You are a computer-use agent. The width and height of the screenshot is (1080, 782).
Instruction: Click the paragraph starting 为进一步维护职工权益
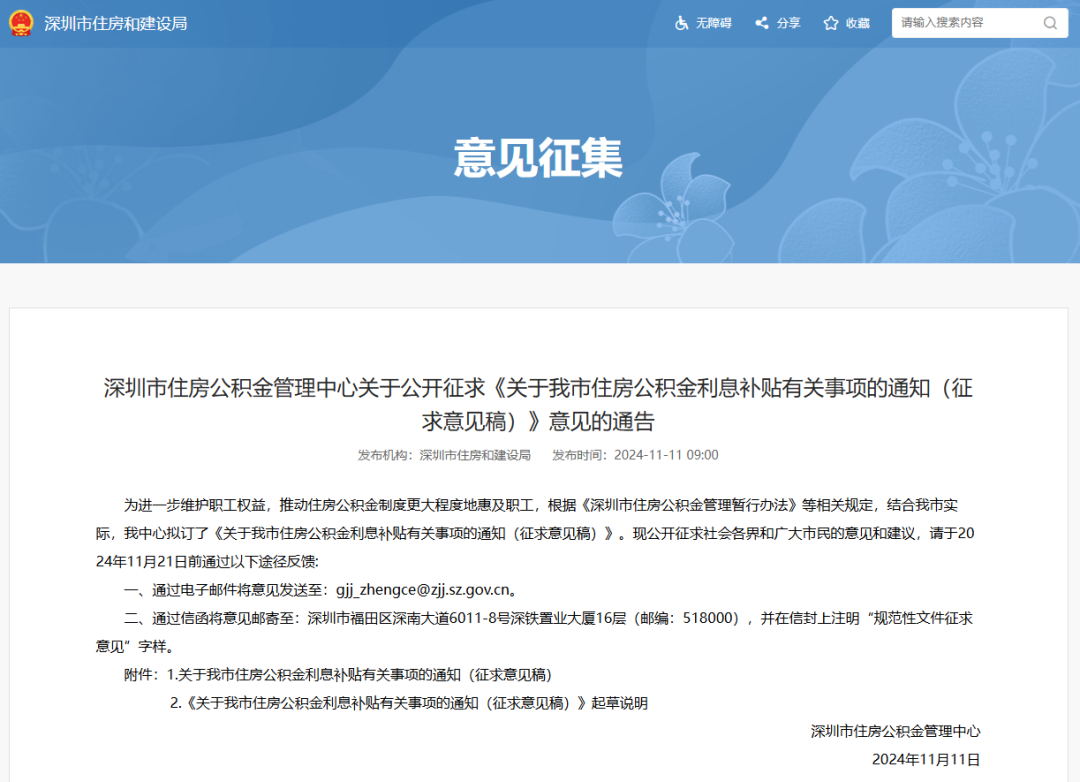[534, 533]
